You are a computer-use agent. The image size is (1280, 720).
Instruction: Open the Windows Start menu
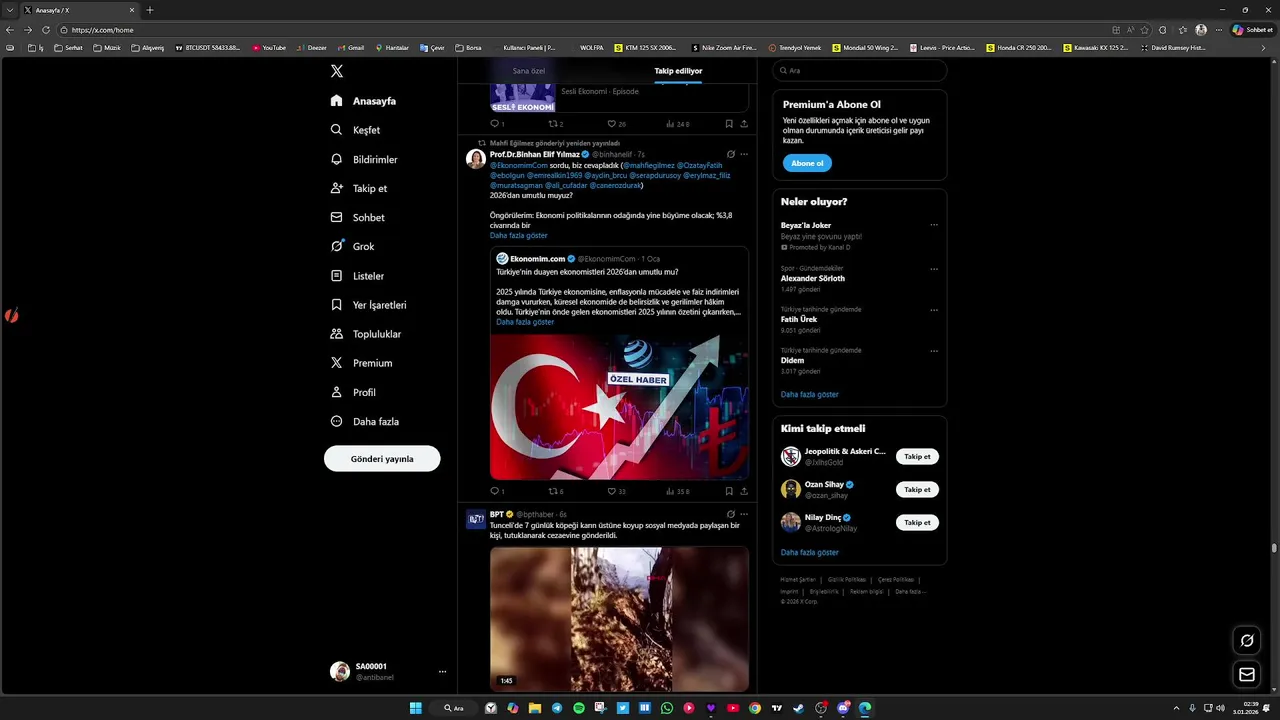coord(415,708)
